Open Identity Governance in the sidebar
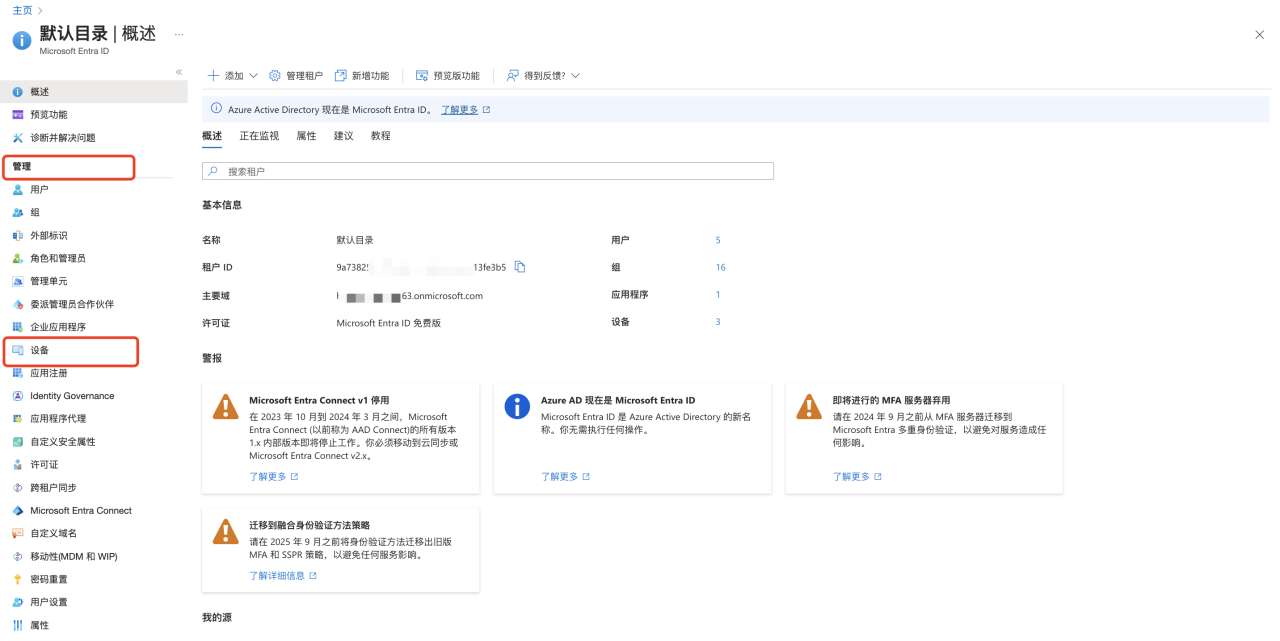The height and width of the screenshot is (641, 1280). (x=71, y=396)
